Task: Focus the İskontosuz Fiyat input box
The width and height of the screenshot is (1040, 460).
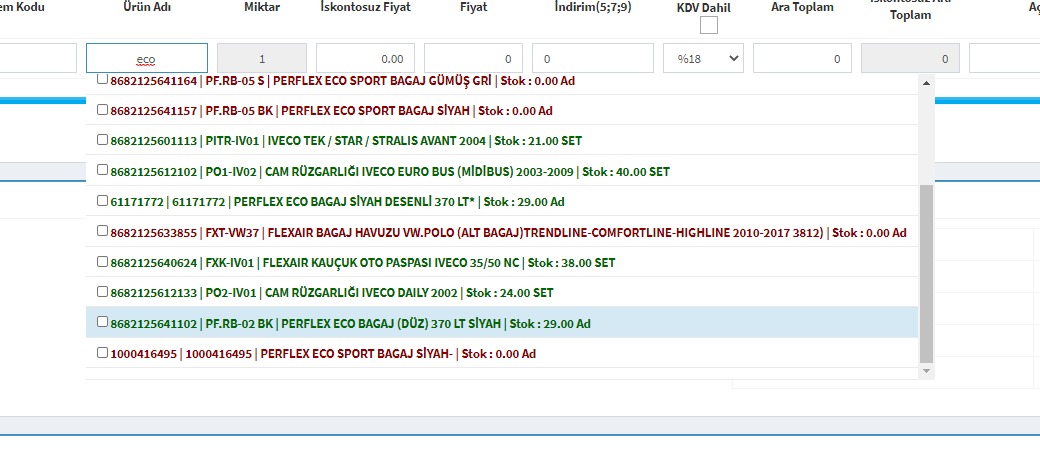Action: (x=365, y=59)
